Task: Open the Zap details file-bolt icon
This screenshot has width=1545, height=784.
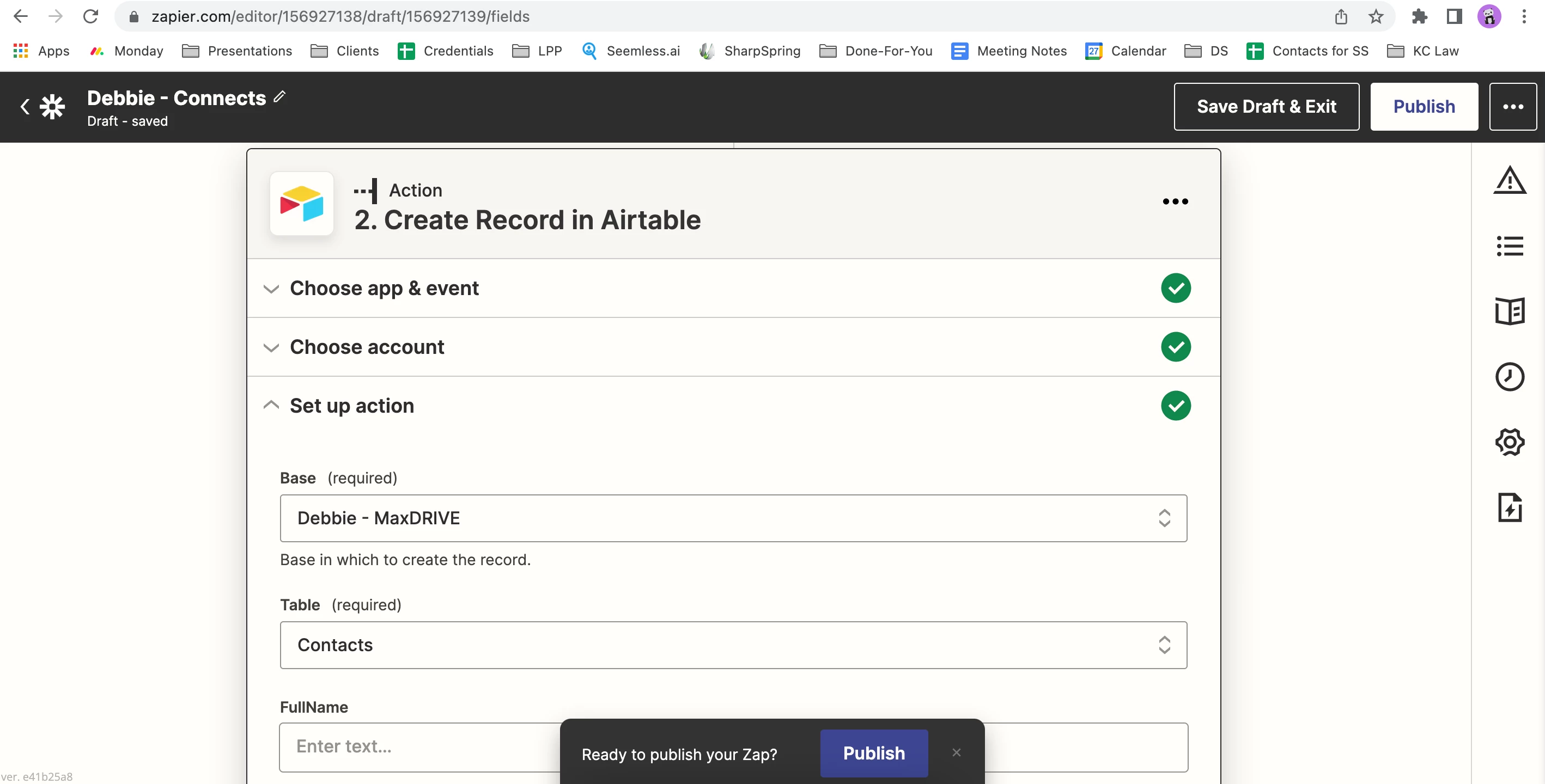Action: tap(1509, 507)
